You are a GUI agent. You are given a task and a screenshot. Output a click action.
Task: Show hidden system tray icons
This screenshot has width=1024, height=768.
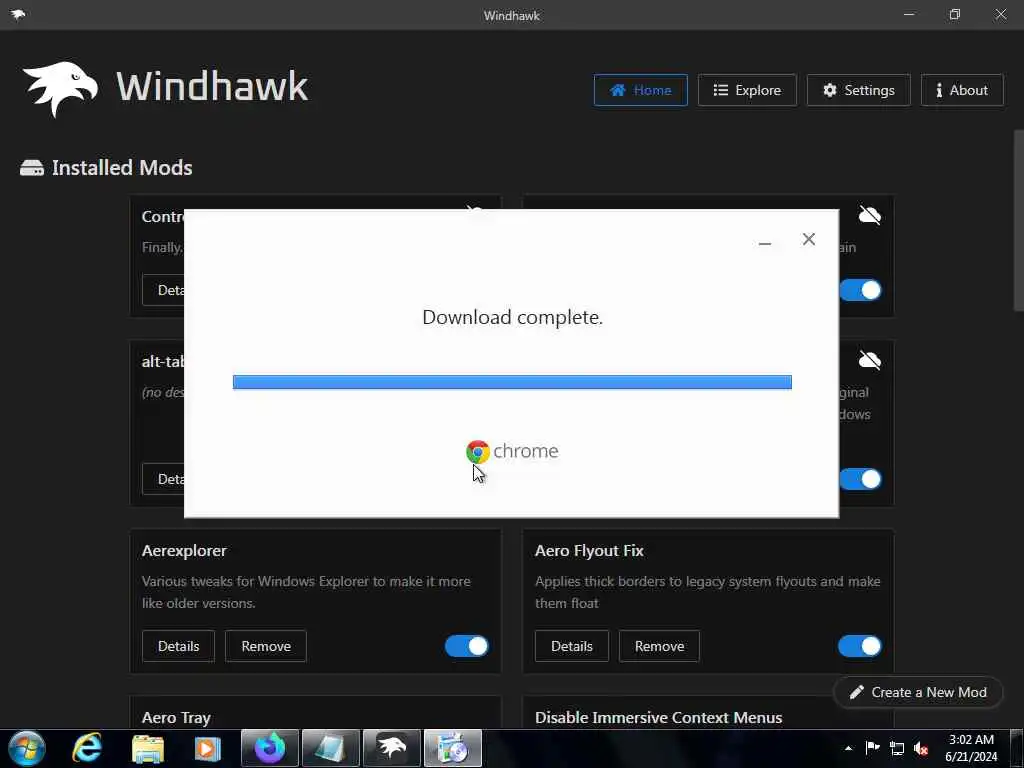coord(848,748)
